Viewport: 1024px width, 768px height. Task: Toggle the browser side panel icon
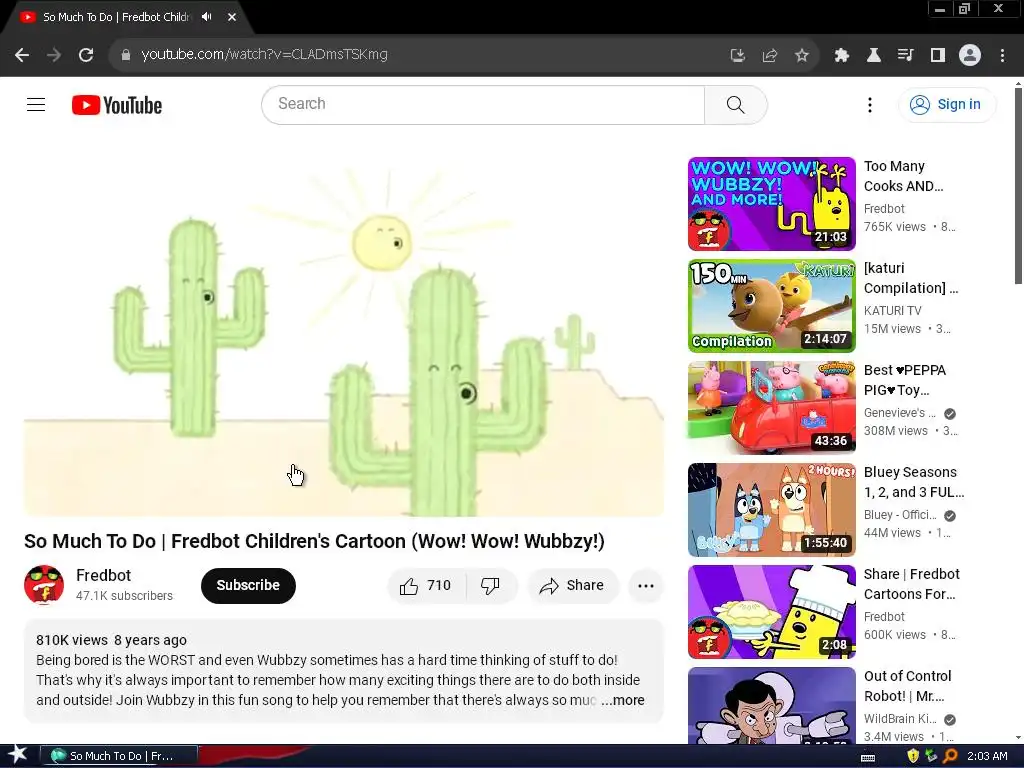pos(938,56)
